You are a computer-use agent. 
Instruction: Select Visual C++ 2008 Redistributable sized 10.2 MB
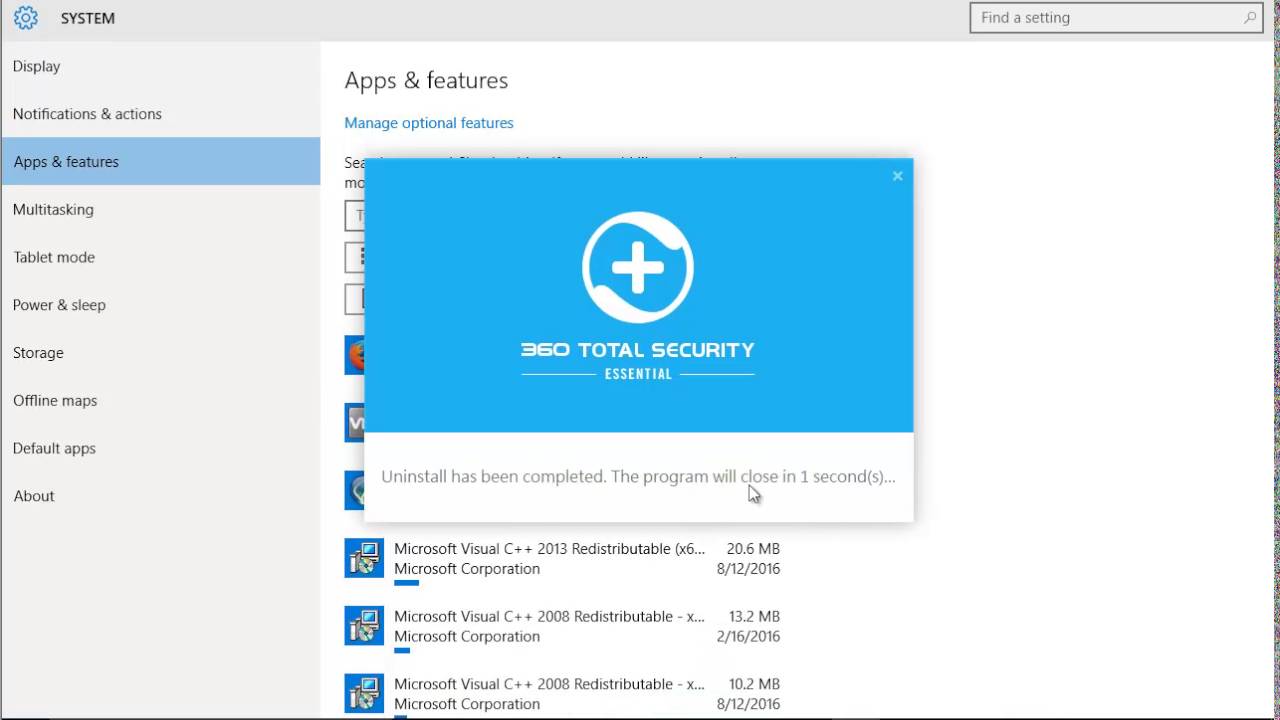tap(563, 694)
